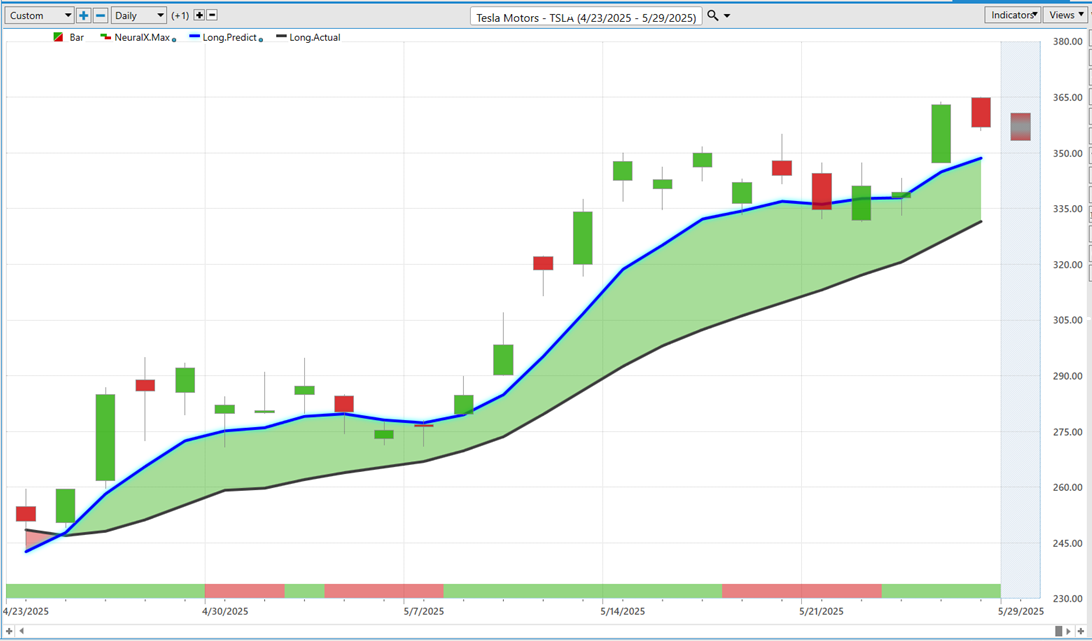Open the Indicators menu

1012,15
